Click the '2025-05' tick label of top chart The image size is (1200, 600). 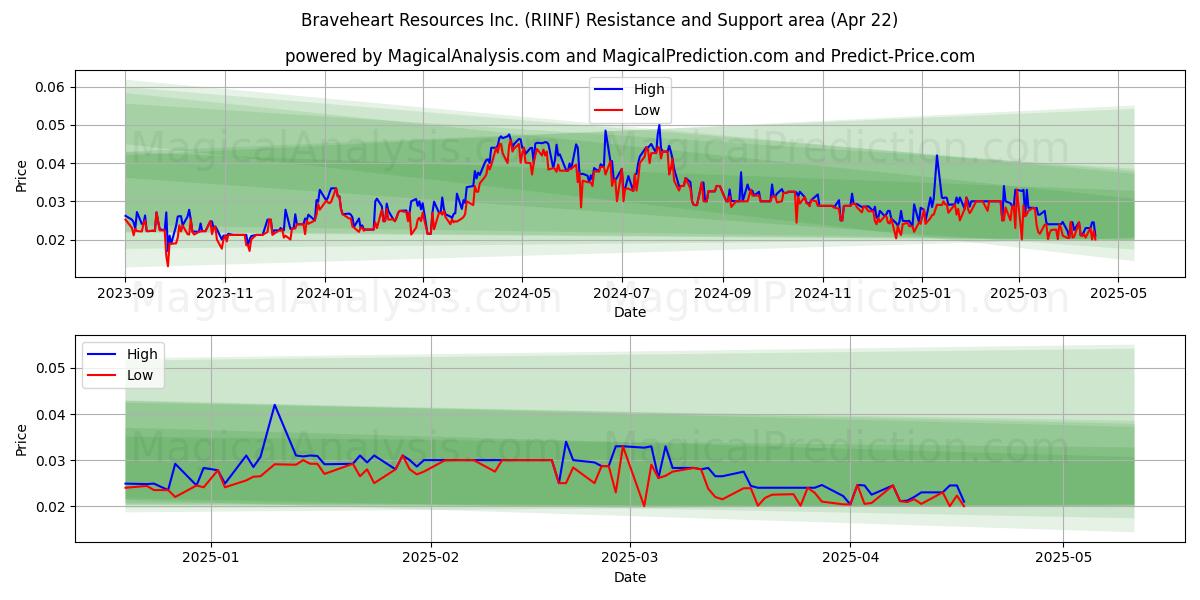[1119, 294]
